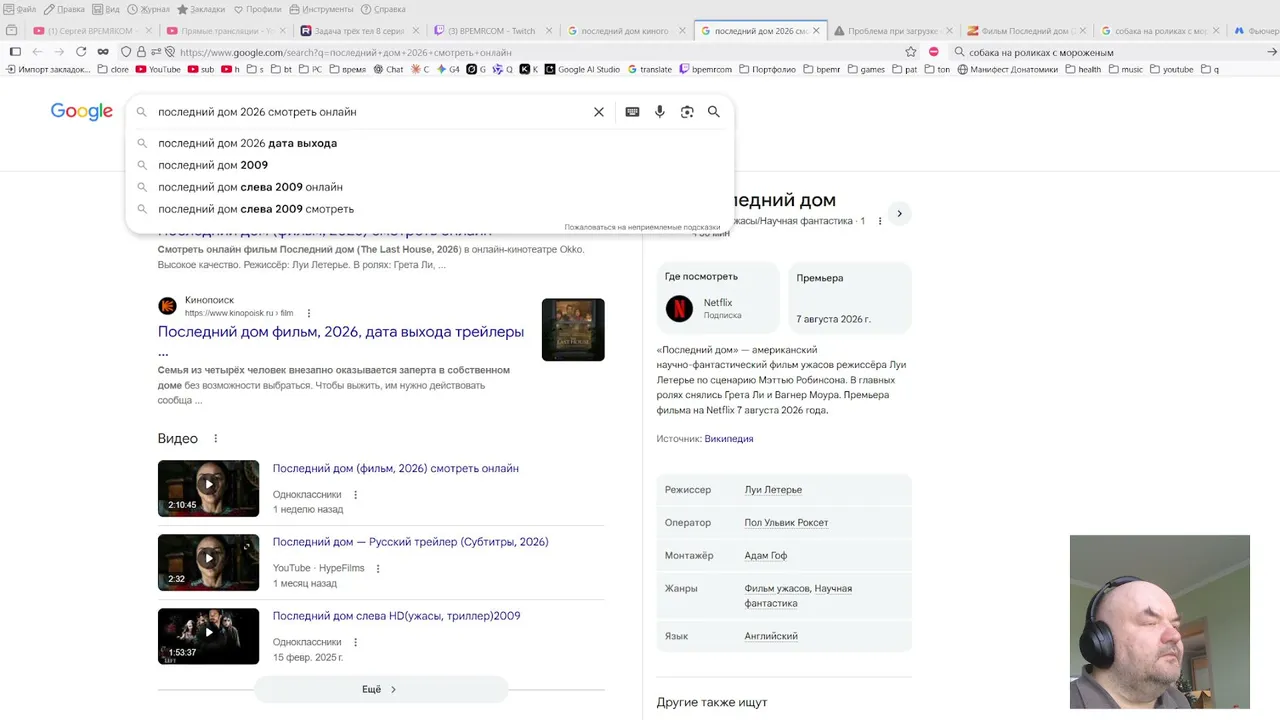This screenshot has height=720, width=1280.
Task: Open the translate bookmark
Action: point(649,70)
